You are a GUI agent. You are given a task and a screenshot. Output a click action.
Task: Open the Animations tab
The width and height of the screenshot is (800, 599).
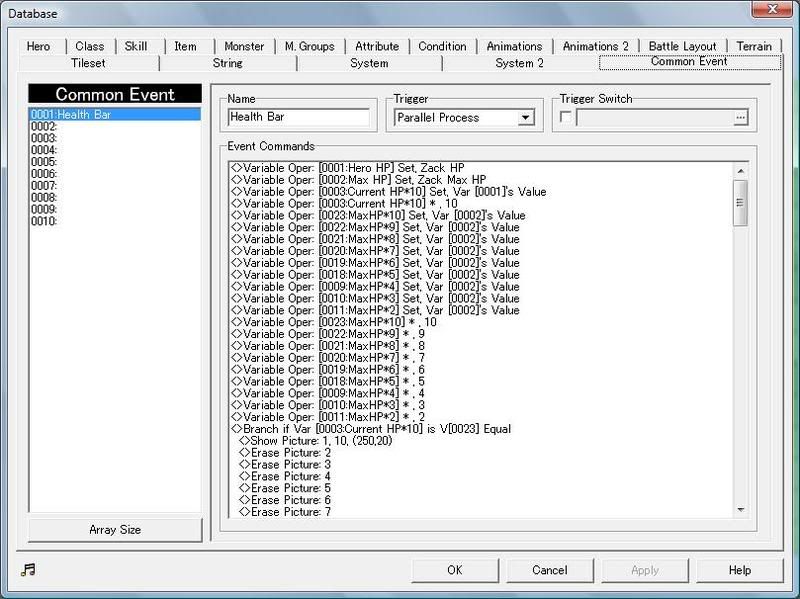tap(514, 46)
